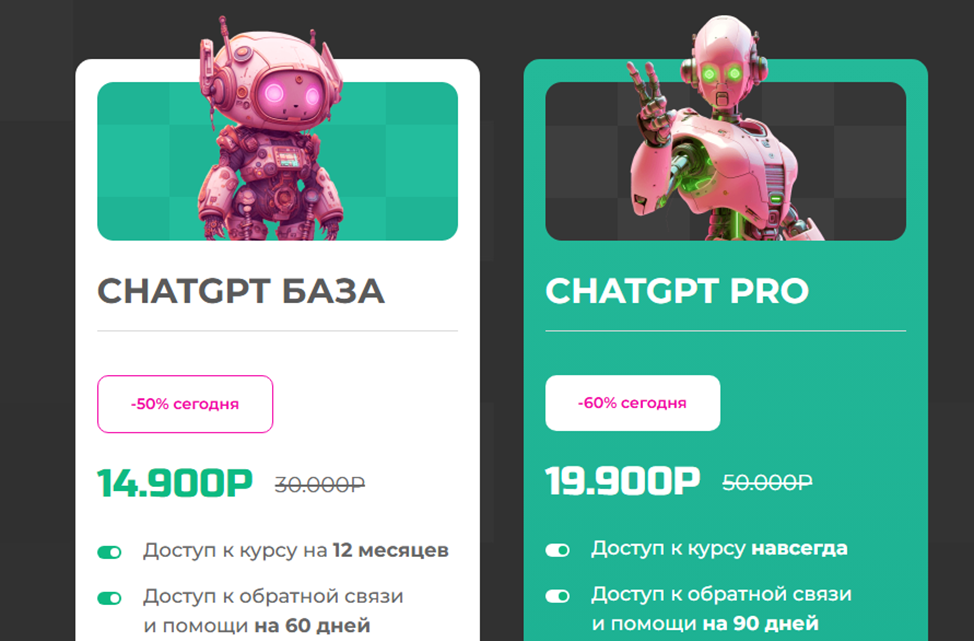Click the -60% сегодня discount badge
Image resolution: width=974 pixels, height=641 pixels.
pyautogui.click(x=632, y=402)
